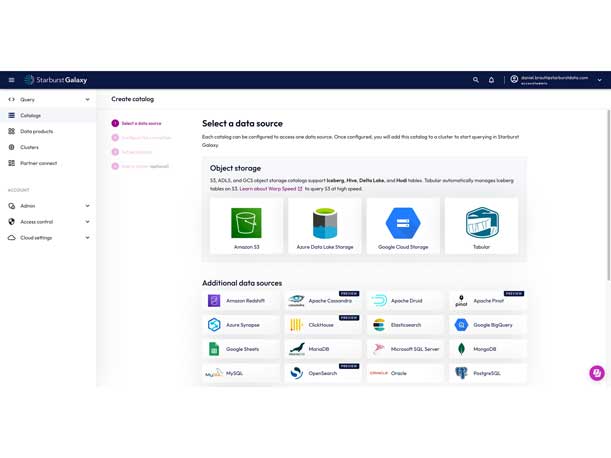Click the purple help chat bubble
The width and height of the screenshot is (611, 458).
[x=597, y=373]
